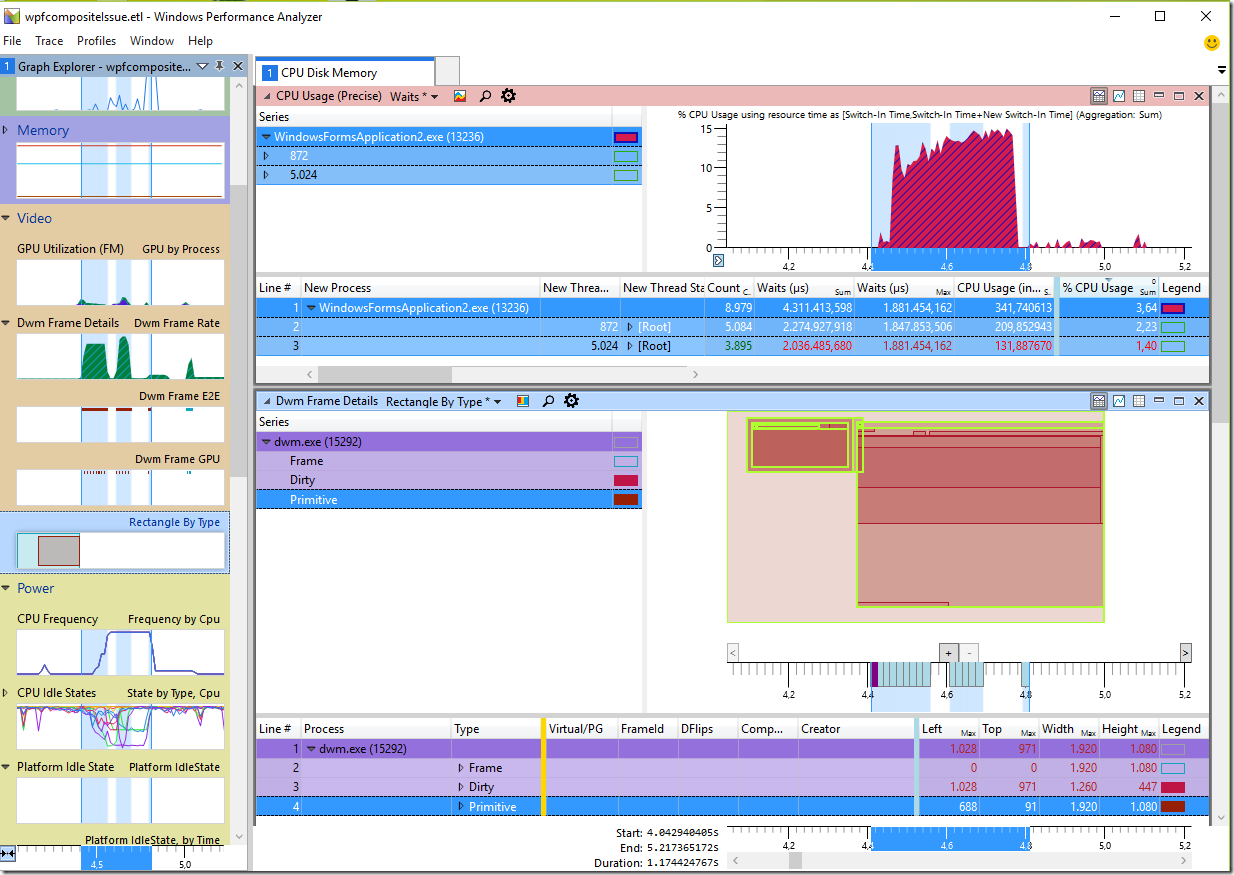
Task: Open the Help menu
Action: coord(200,41)
